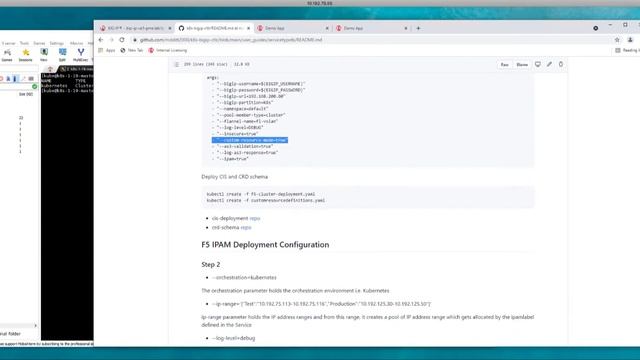This screenshot has height=360, width=640.
Task: Open the Internal Licensing bookmark
Action: (168, 50)
